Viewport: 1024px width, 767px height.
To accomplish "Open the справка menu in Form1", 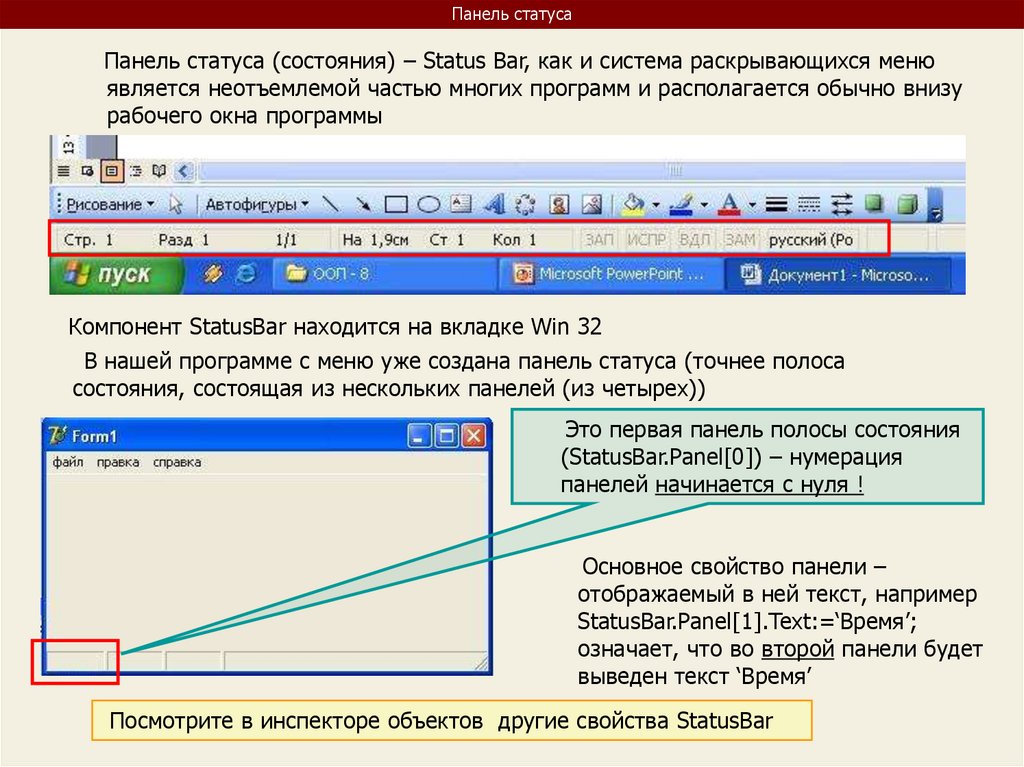I will coord(177,462).
